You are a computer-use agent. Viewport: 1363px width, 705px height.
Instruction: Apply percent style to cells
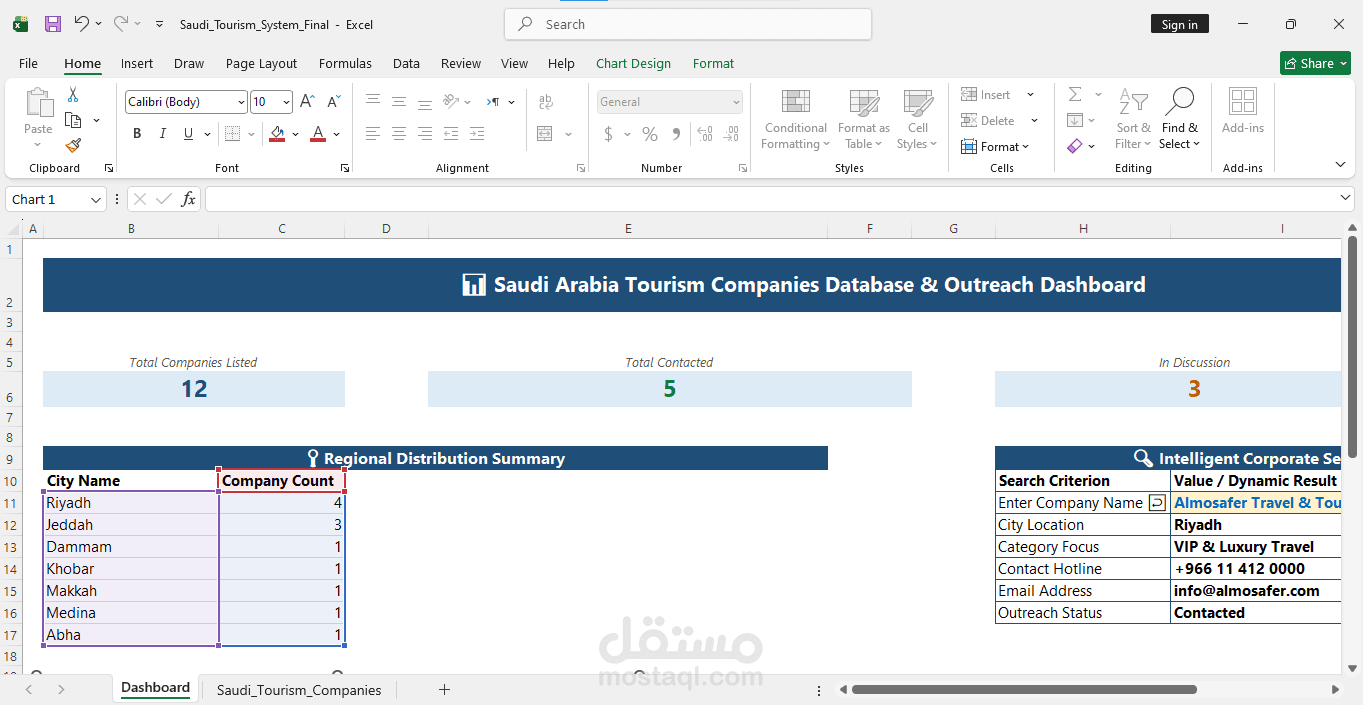click(x=650, y=133)
